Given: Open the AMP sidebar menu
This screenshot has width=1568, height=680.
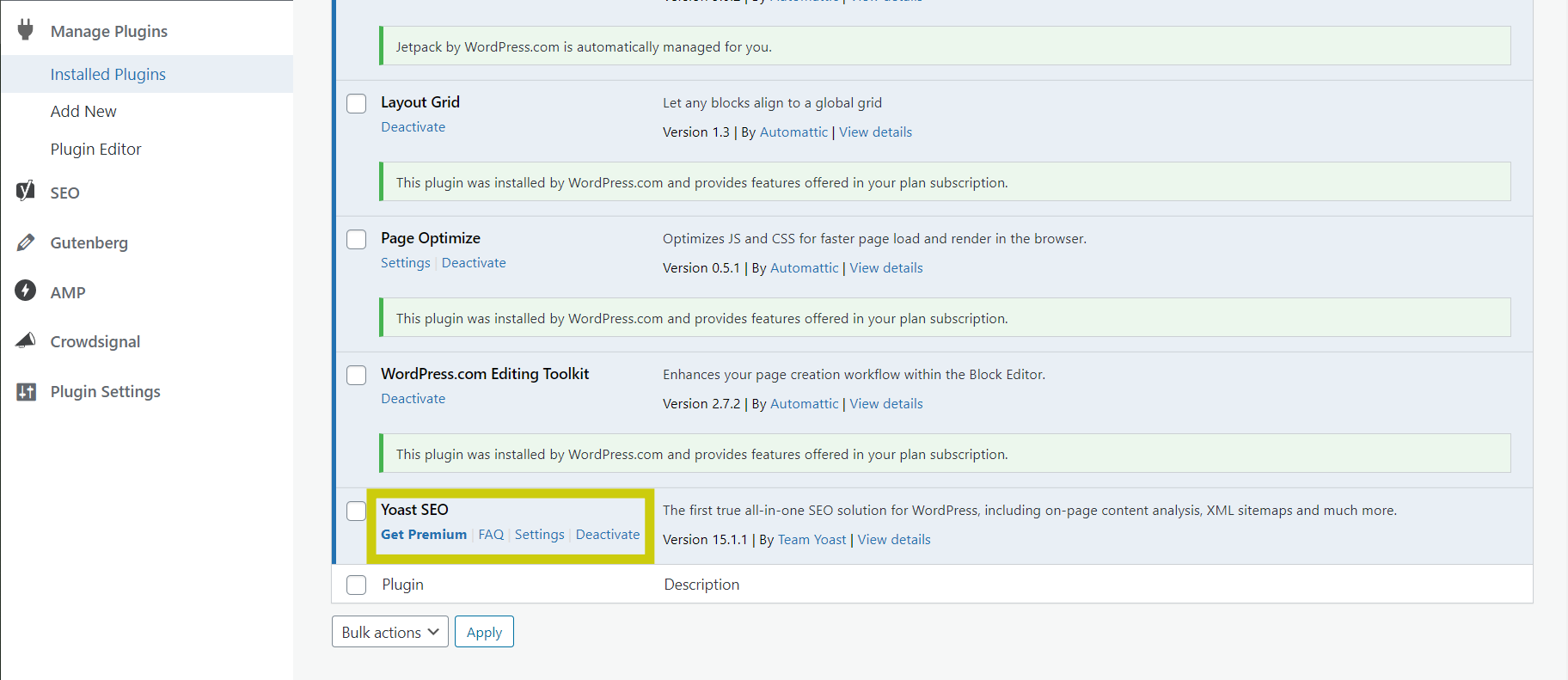Looking at the screenshot, I should pyautogui.click(x=68, y=292).
